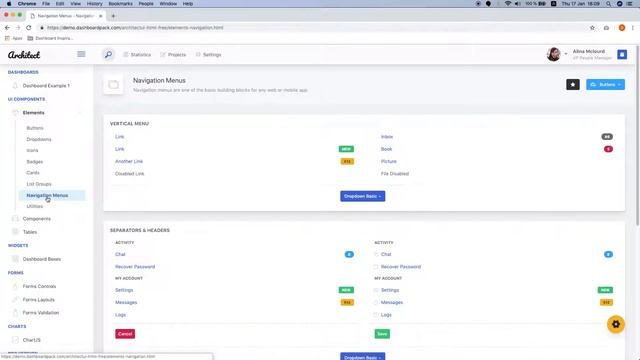640x360 pixels.
Task: Click Another Link in Vertical Menu
Action: (129, 162)
